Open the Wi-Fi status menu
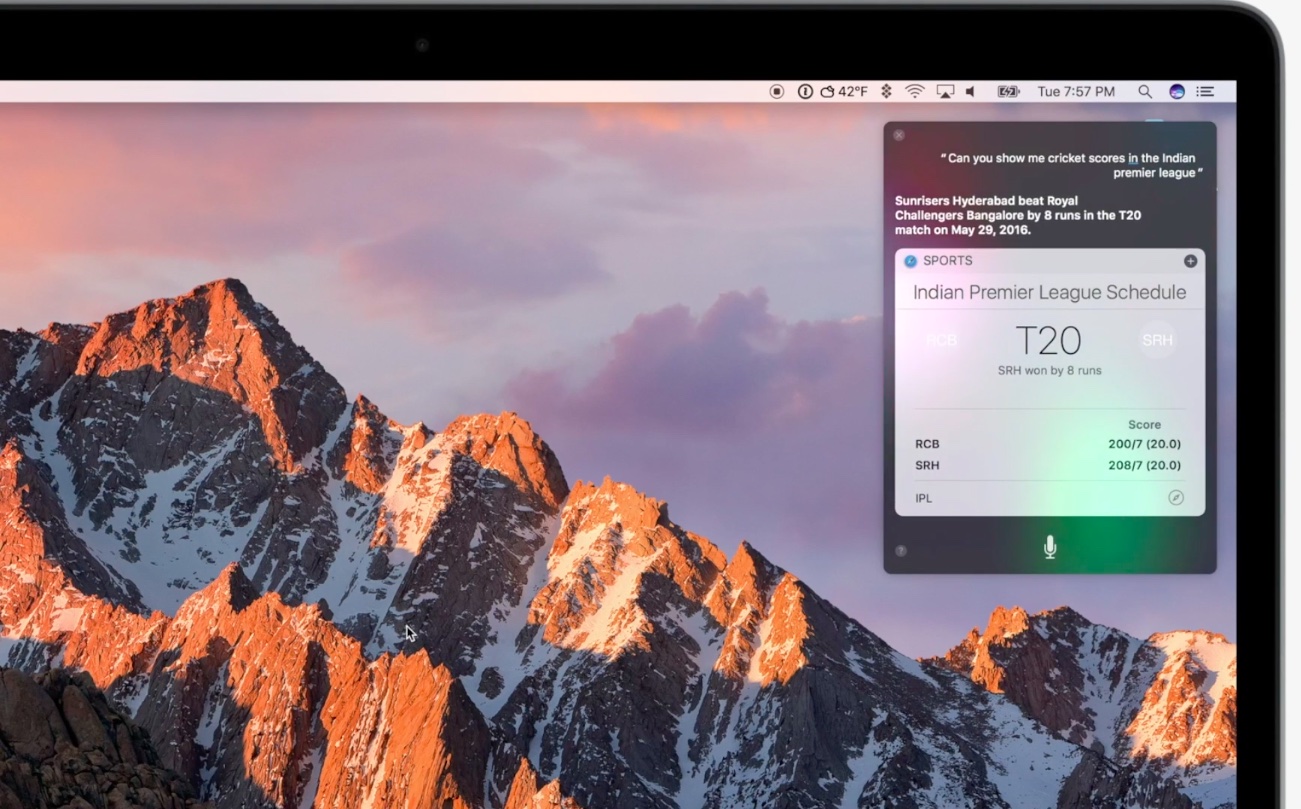This screenshot has height=809, width=1301. click(x=915, y=91)
